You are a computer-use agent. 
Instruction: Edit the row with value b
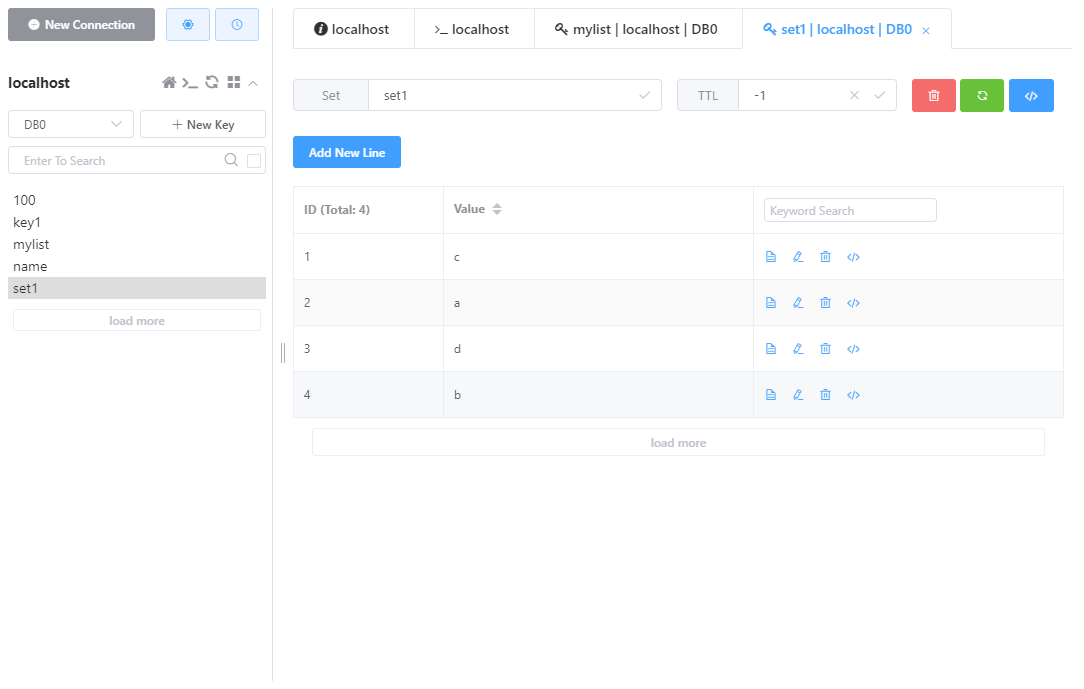pos(798,395)
